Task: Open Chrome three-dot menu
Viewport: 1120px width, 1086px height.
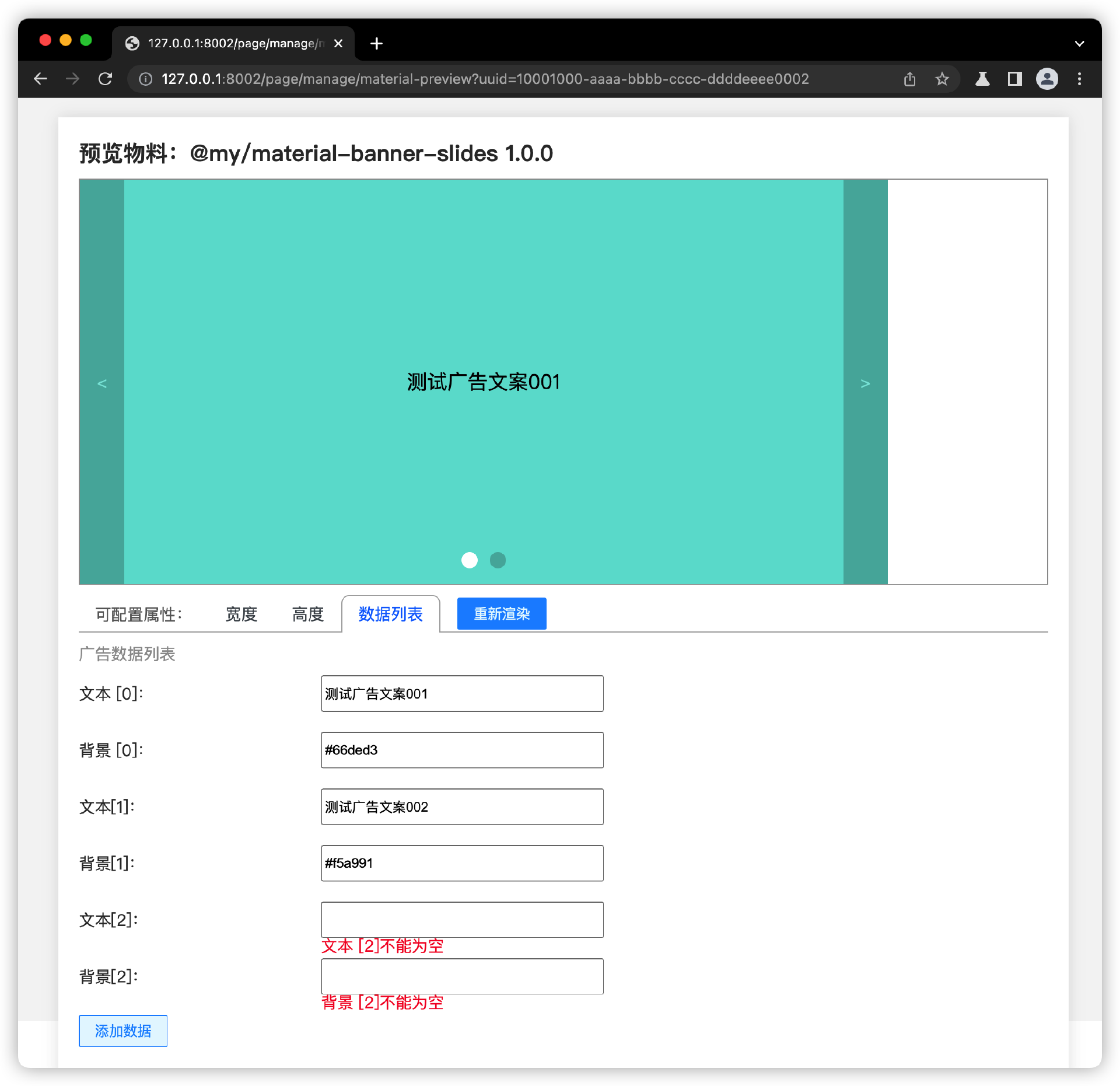Action: 1079,79
